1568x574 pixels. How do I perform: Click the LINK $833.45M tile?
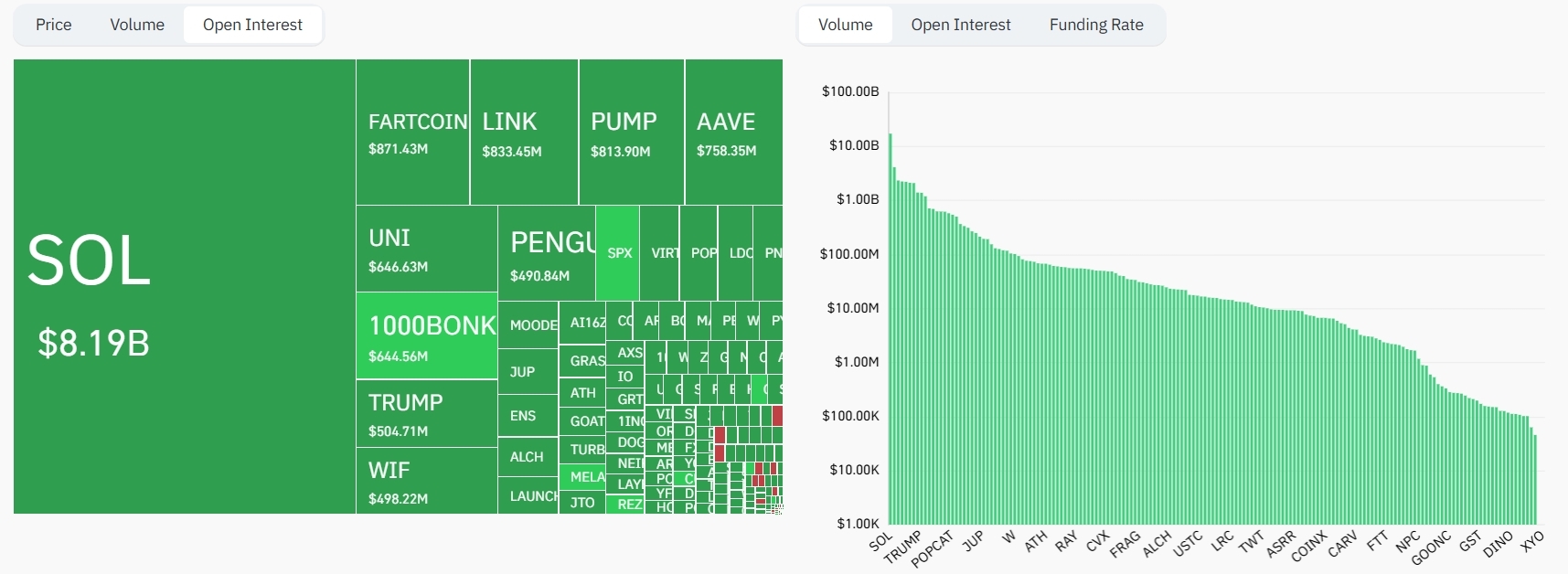coord(524,133)
